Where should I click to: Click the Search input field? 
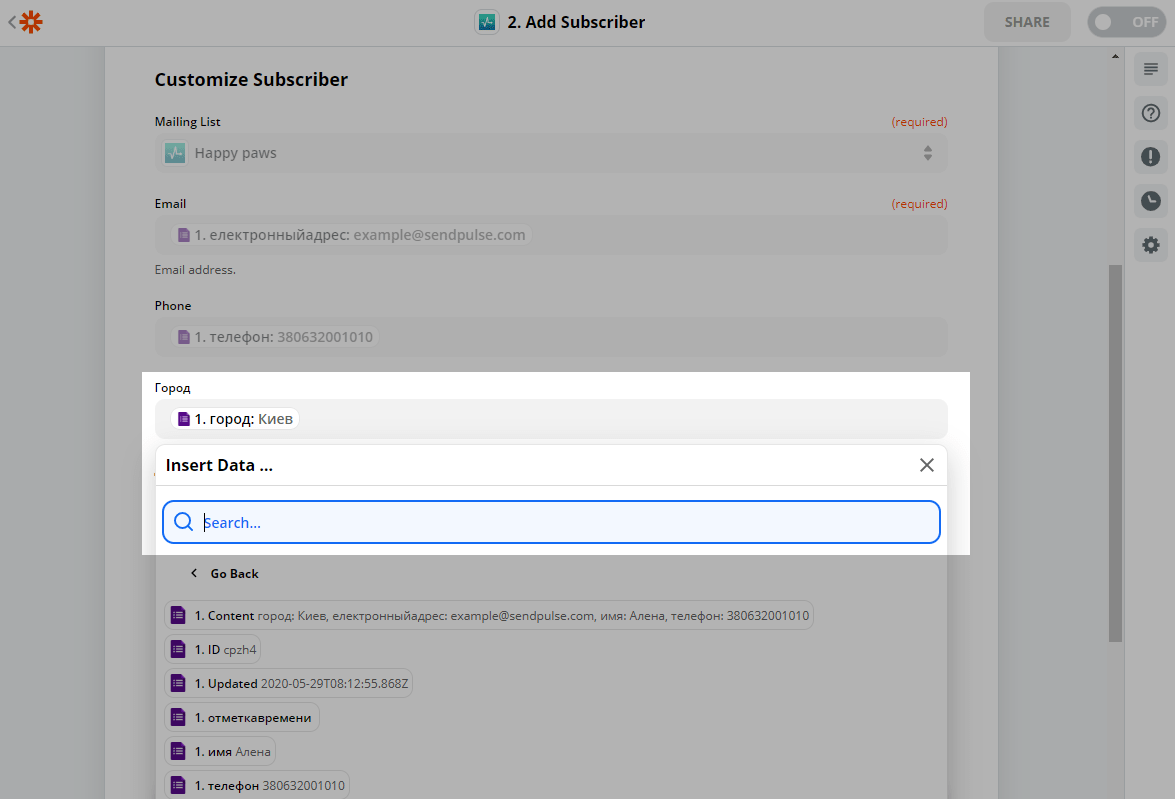(565, 522)
